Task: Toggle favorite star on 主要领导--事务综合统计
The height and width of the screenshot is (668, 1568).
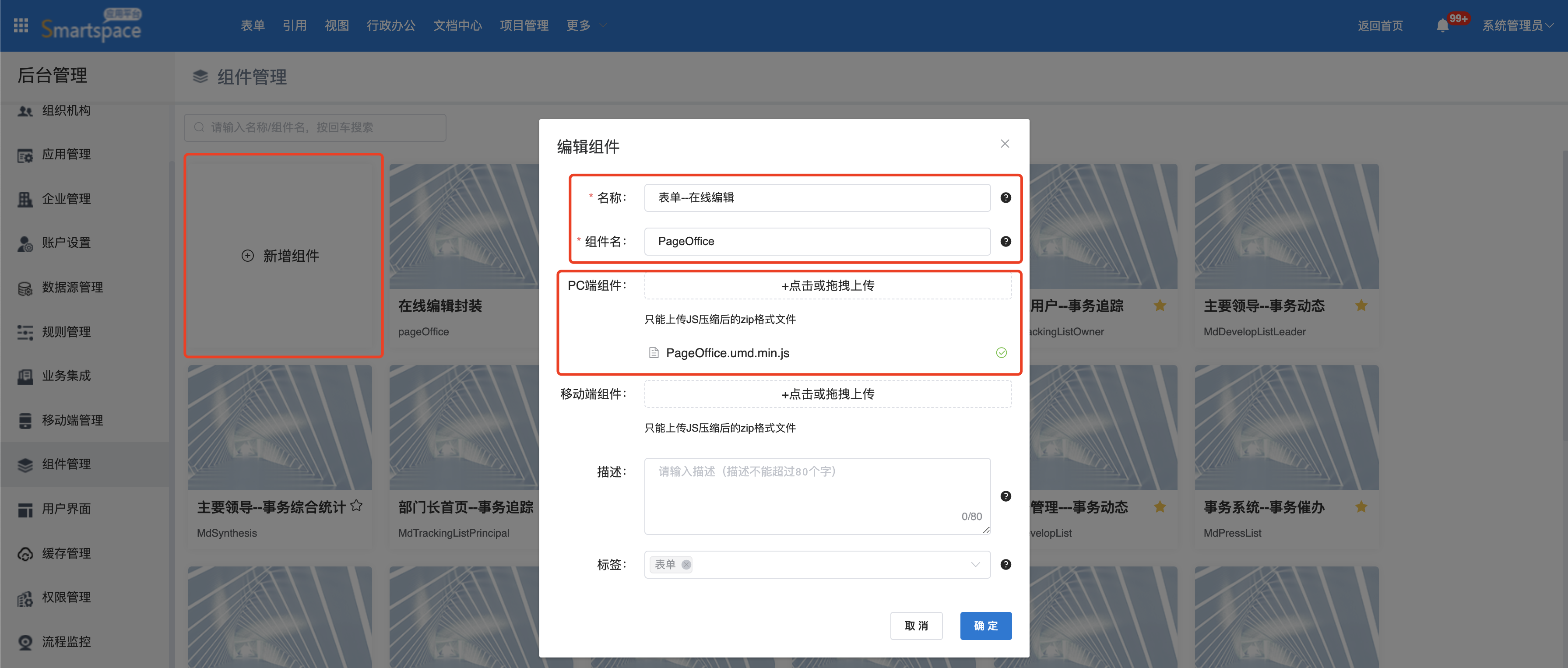Action: tap(357, 506)
